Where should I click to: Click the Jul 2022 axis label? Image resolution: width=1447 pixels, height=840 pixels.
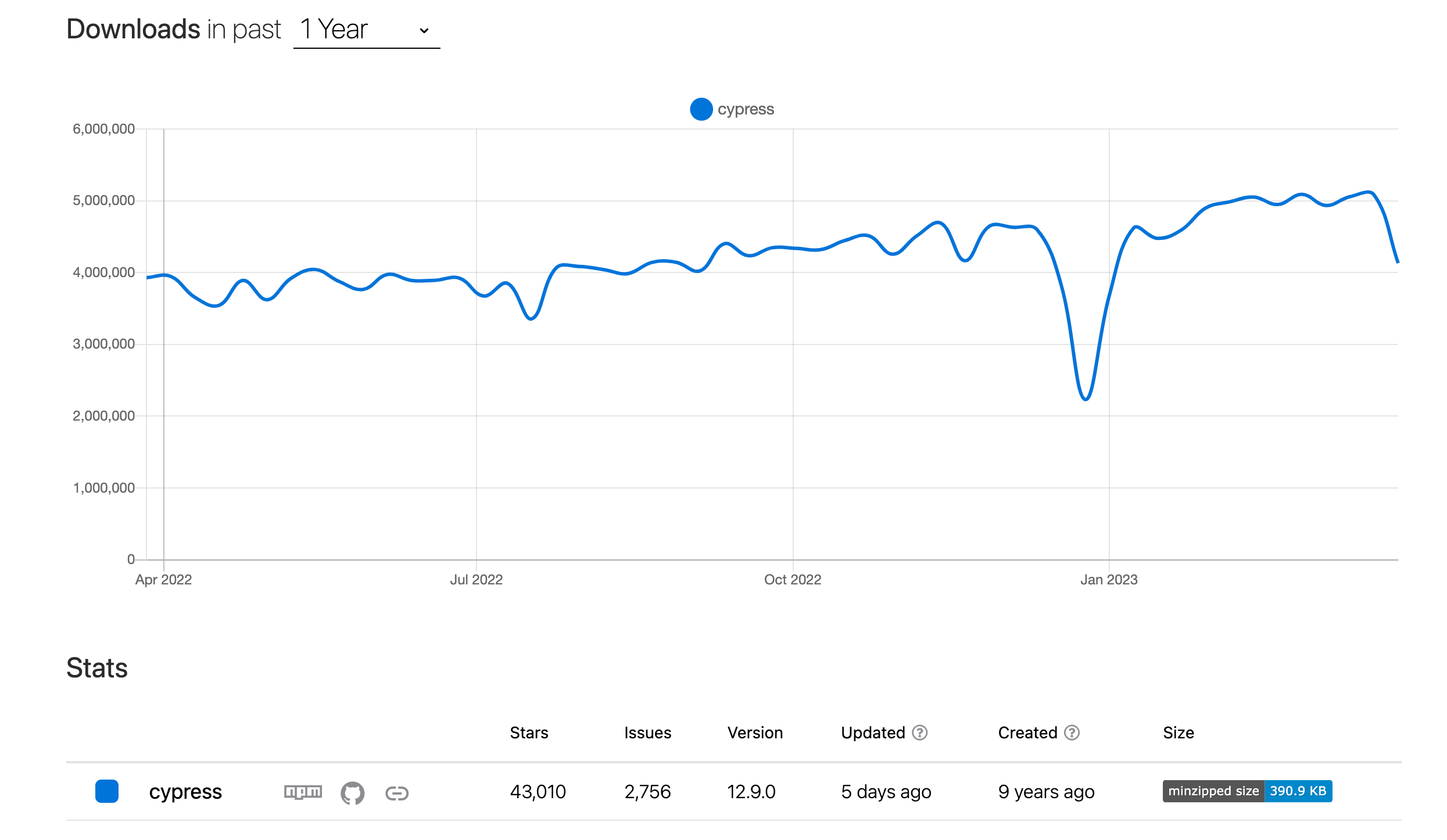point(476,579)
